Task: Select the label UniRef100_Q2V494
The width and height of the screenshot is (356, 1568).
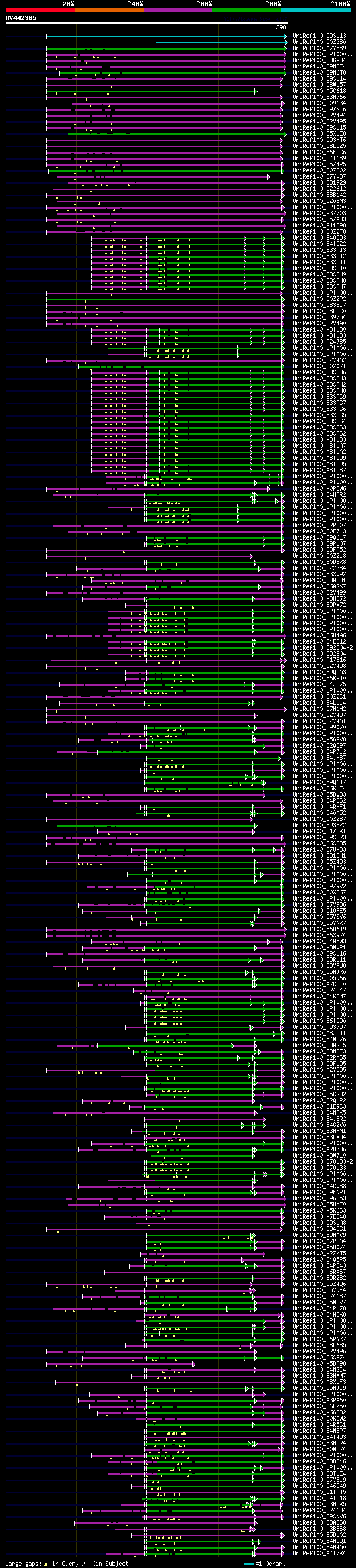Action: [319, 116]
